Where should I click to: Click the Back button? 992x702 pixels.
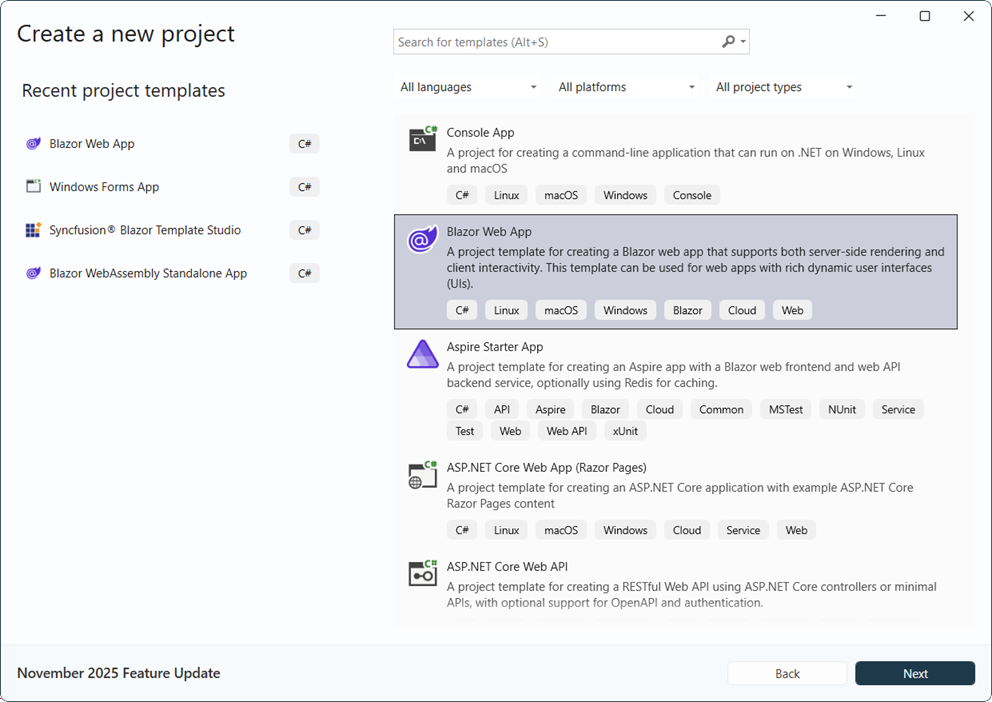[787, 673]
